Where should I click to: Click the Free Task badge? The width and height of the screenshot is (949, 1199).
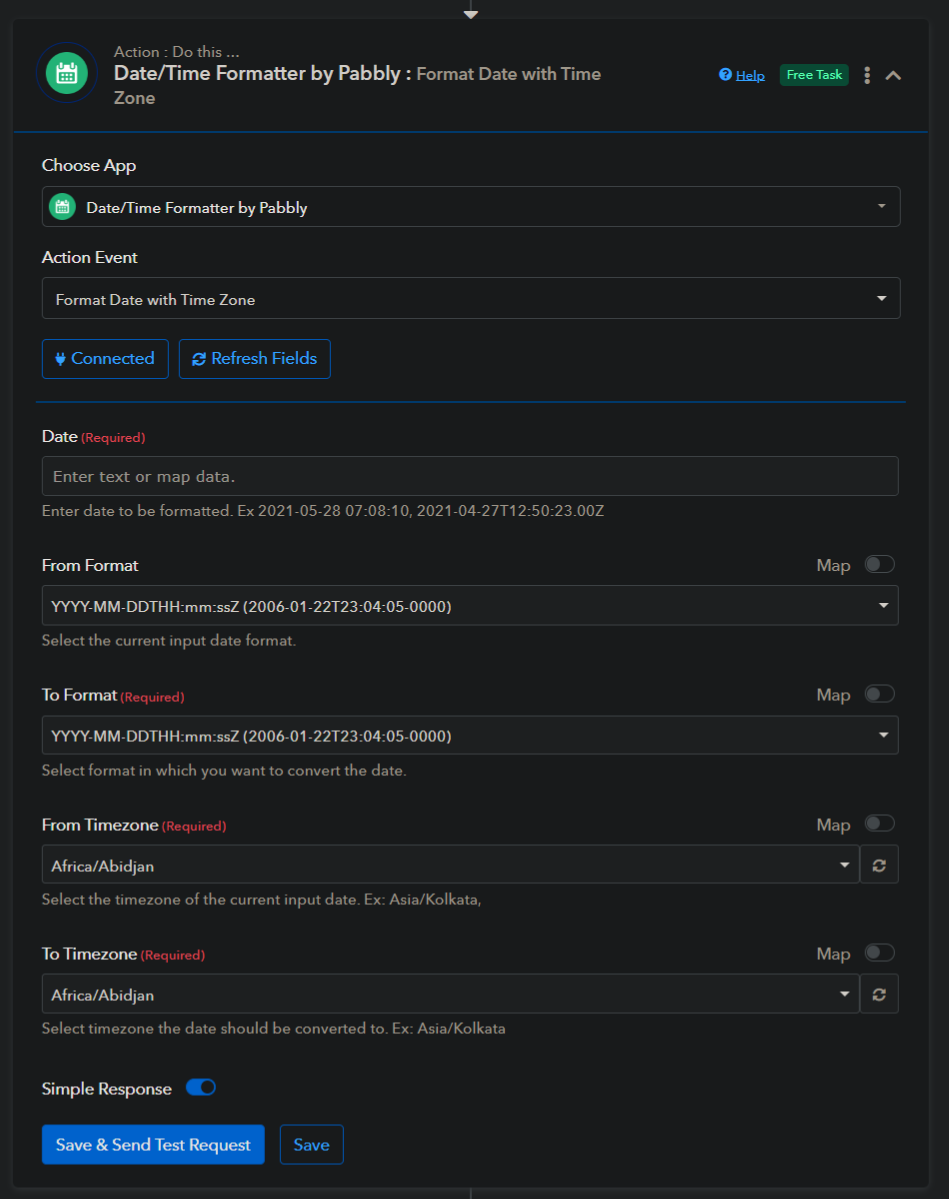[814, 75]
